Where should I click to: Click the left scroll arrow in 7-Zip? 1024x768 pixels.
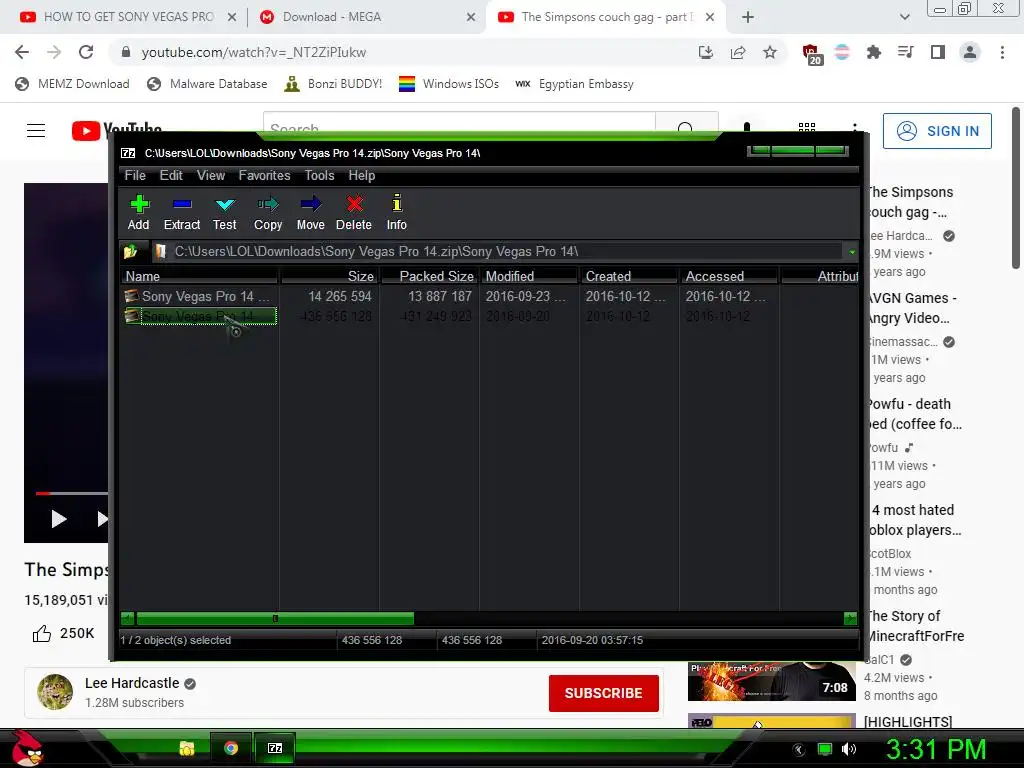(127, 618)
